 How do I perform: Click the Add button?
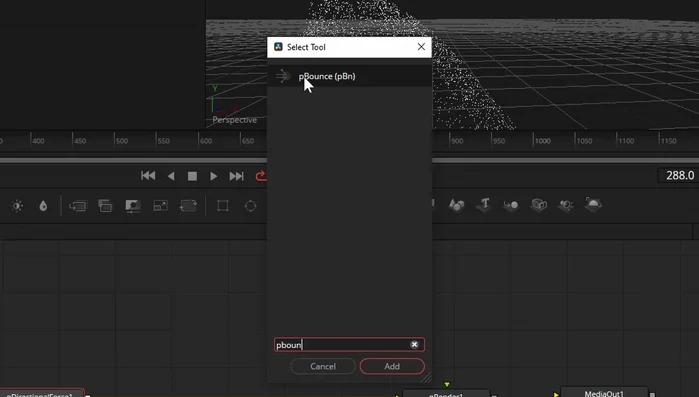[x=392, y=366]
